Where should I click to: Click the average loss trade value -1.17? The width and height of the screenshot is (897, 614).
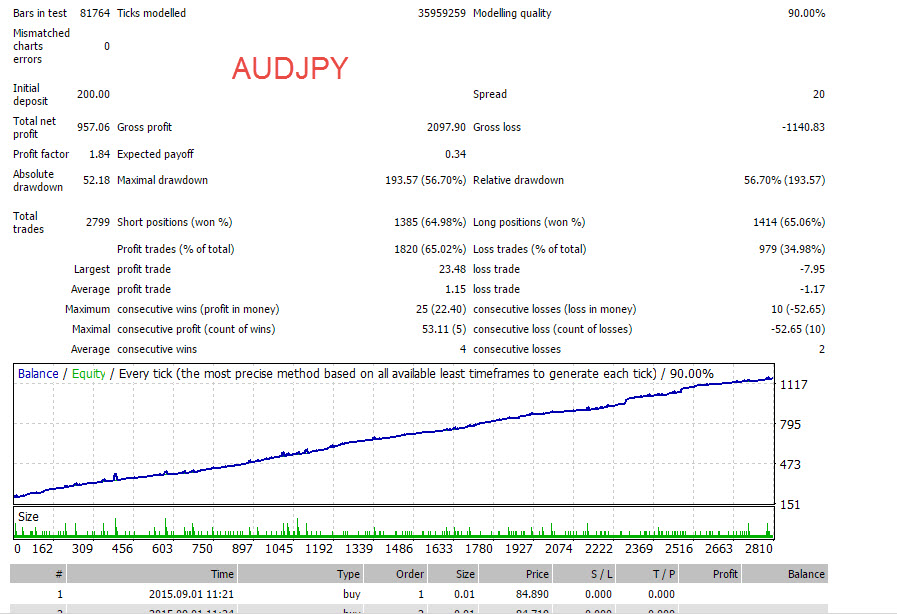tap(812, 289)
